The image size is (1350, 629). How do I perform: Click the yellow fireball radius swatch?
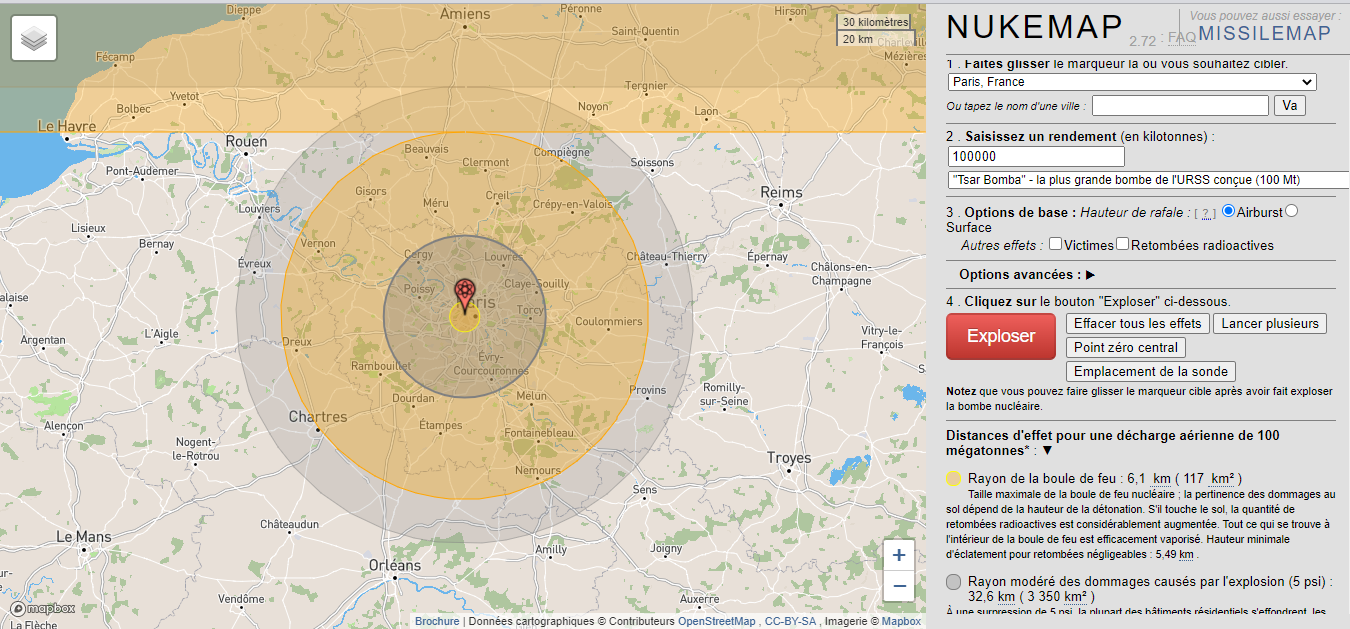pyautogui.click(x=954, y=479)
